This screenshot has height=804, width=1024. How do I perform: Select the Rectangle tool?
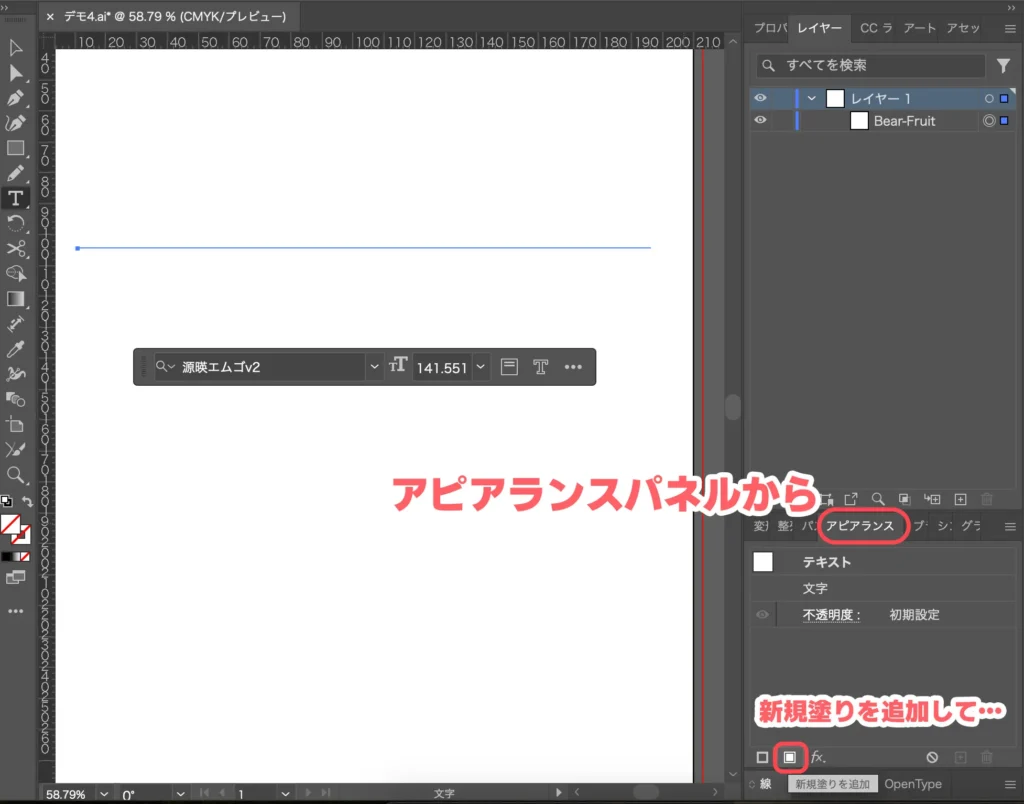pos(15,148)
